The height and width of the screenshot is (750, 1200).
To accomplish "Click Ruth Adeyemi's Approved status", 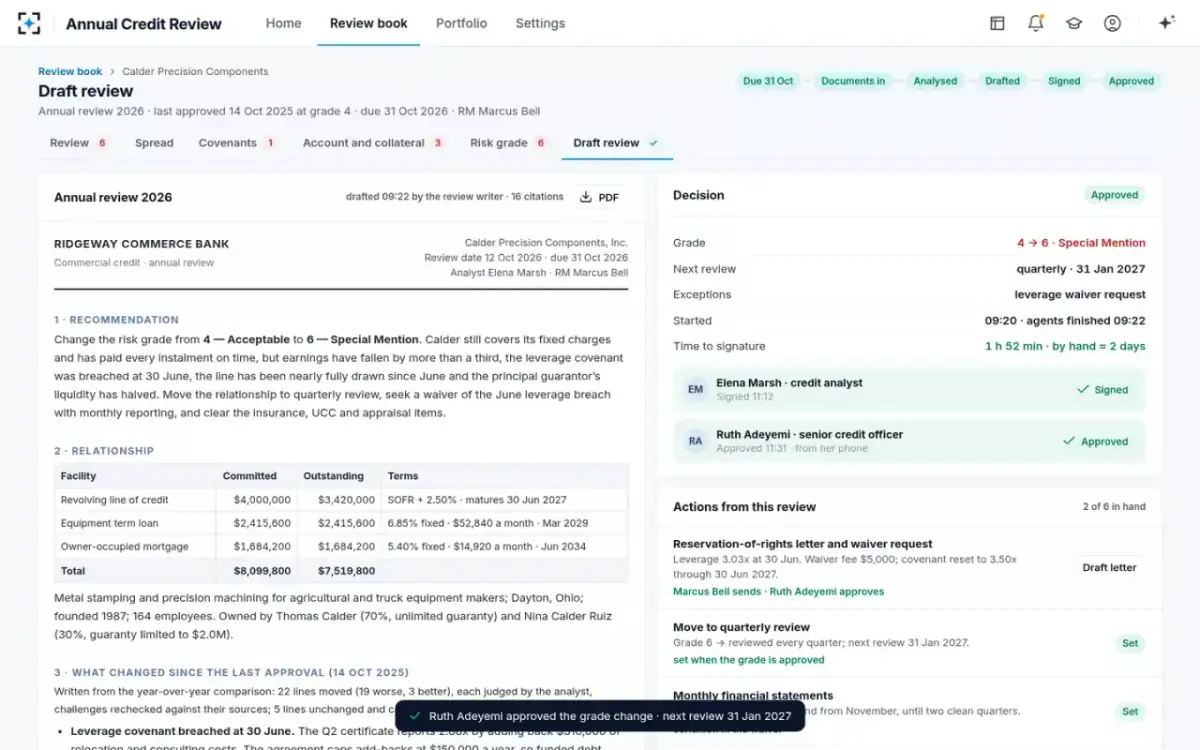I will click(x=1095, y=441).
